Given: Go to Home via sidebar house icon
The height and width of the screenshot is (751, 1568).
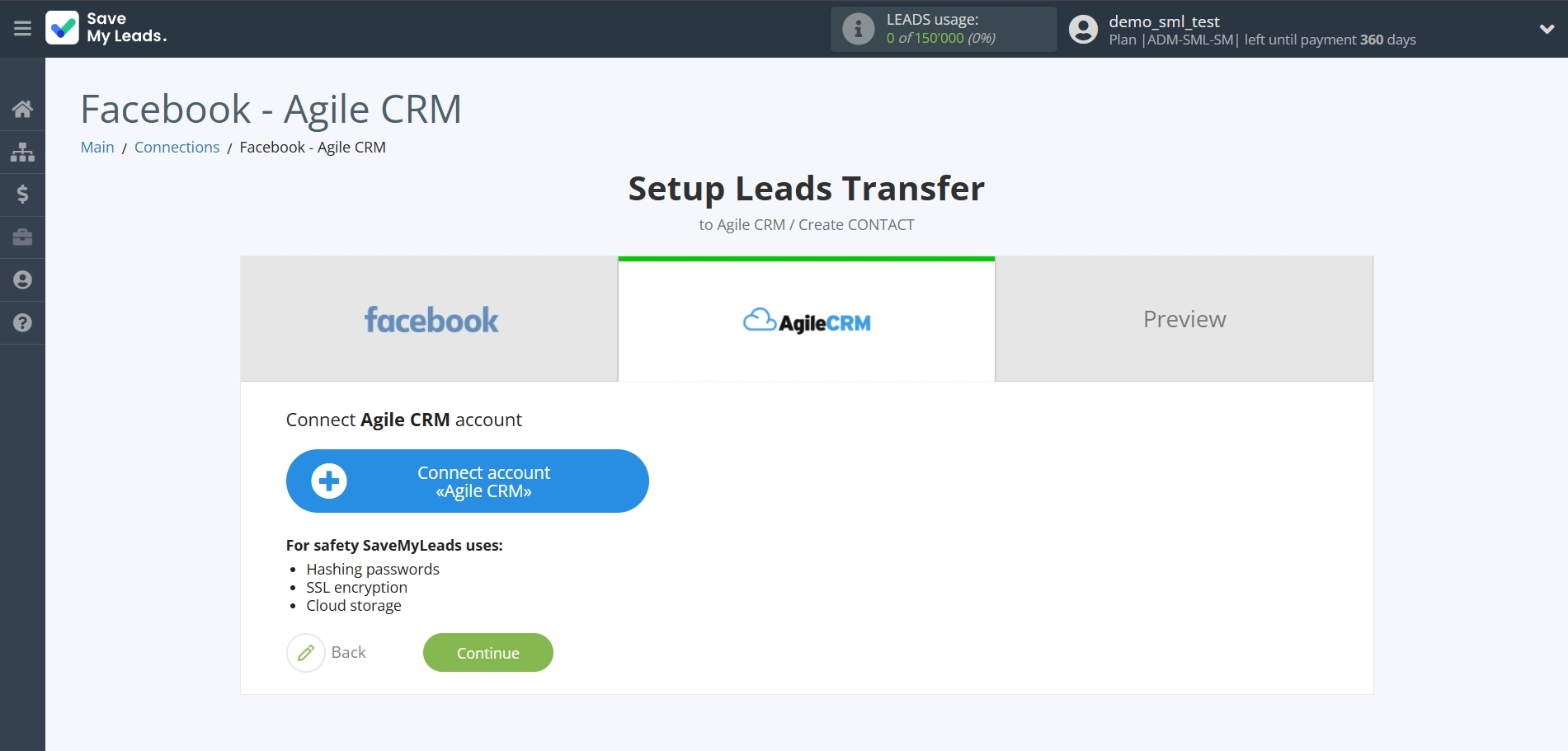Looking at the screenshot, I should pyautogui.click(x=22, y=109).
